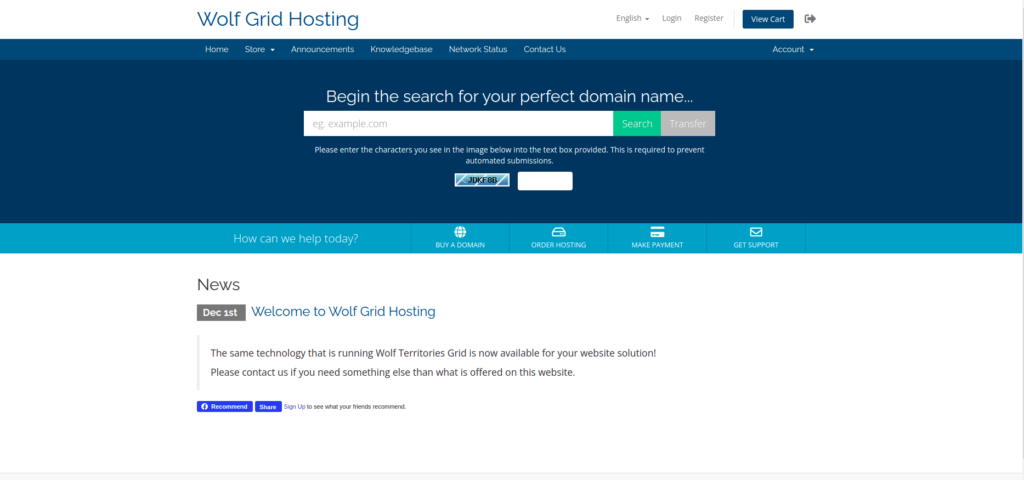1024x480 pixels.
Task: Click the Facebook Share button
Action: tap(268, 407)
